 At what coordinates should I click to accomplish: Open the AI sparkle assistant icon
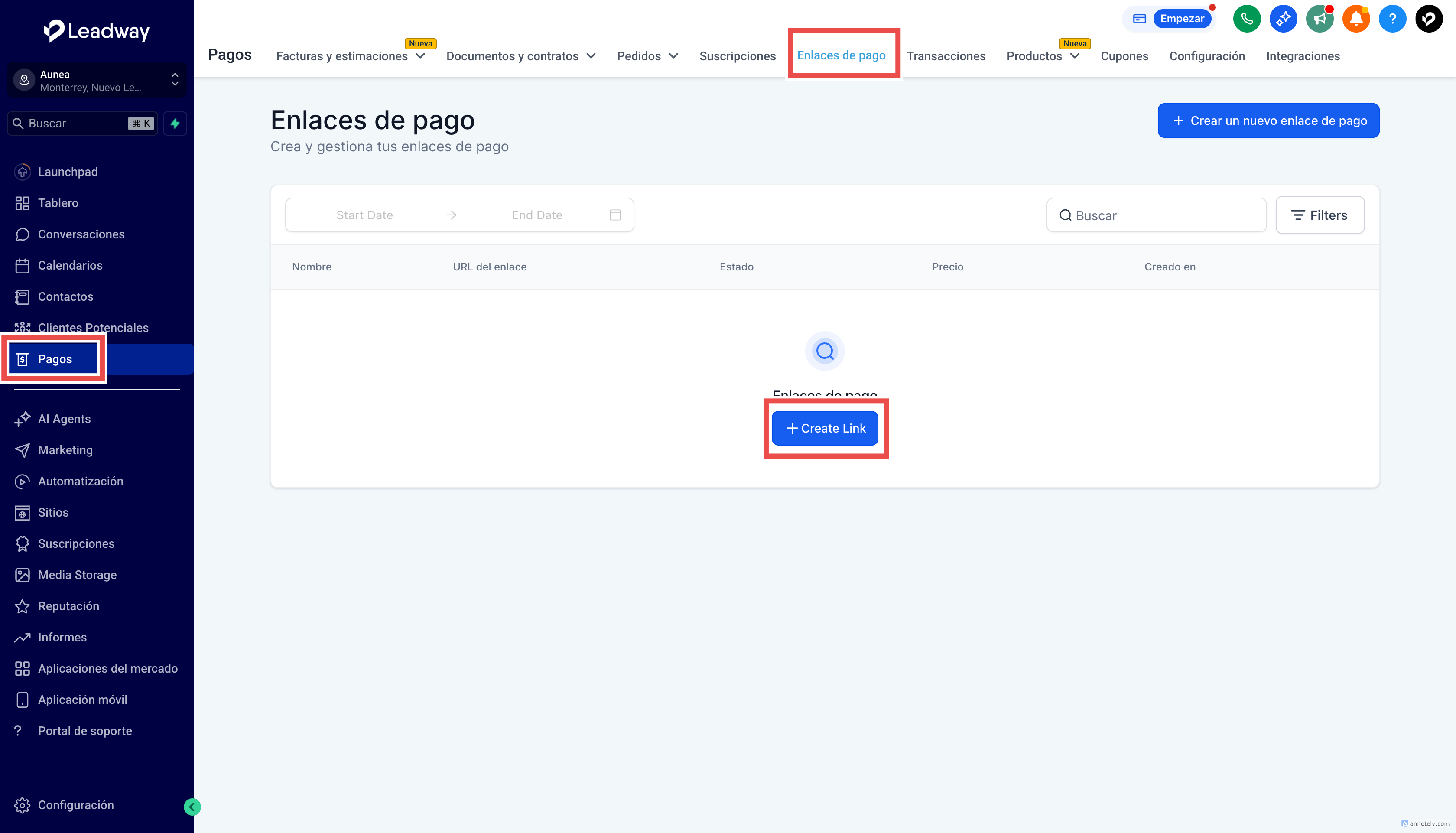coord(1283,19)
